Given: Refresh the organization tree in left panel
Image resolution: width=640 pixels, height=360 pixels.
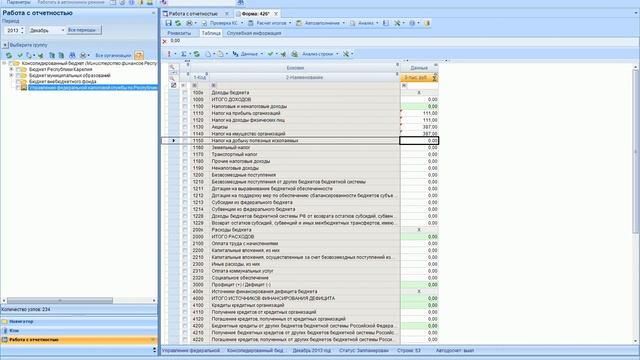Looking at the screenshot, I should point(9,55).
